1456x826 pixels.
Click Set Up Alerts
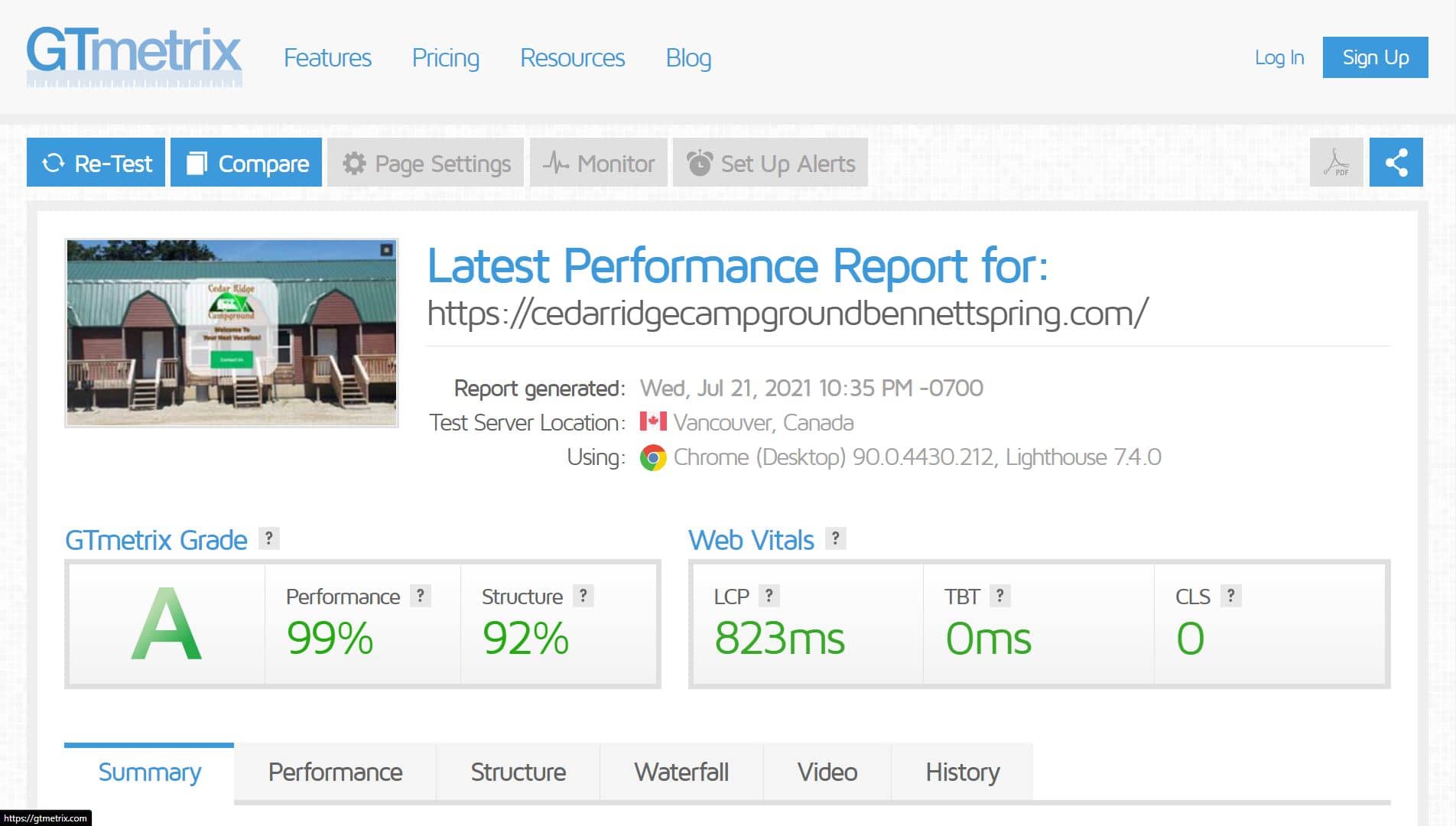770,163
